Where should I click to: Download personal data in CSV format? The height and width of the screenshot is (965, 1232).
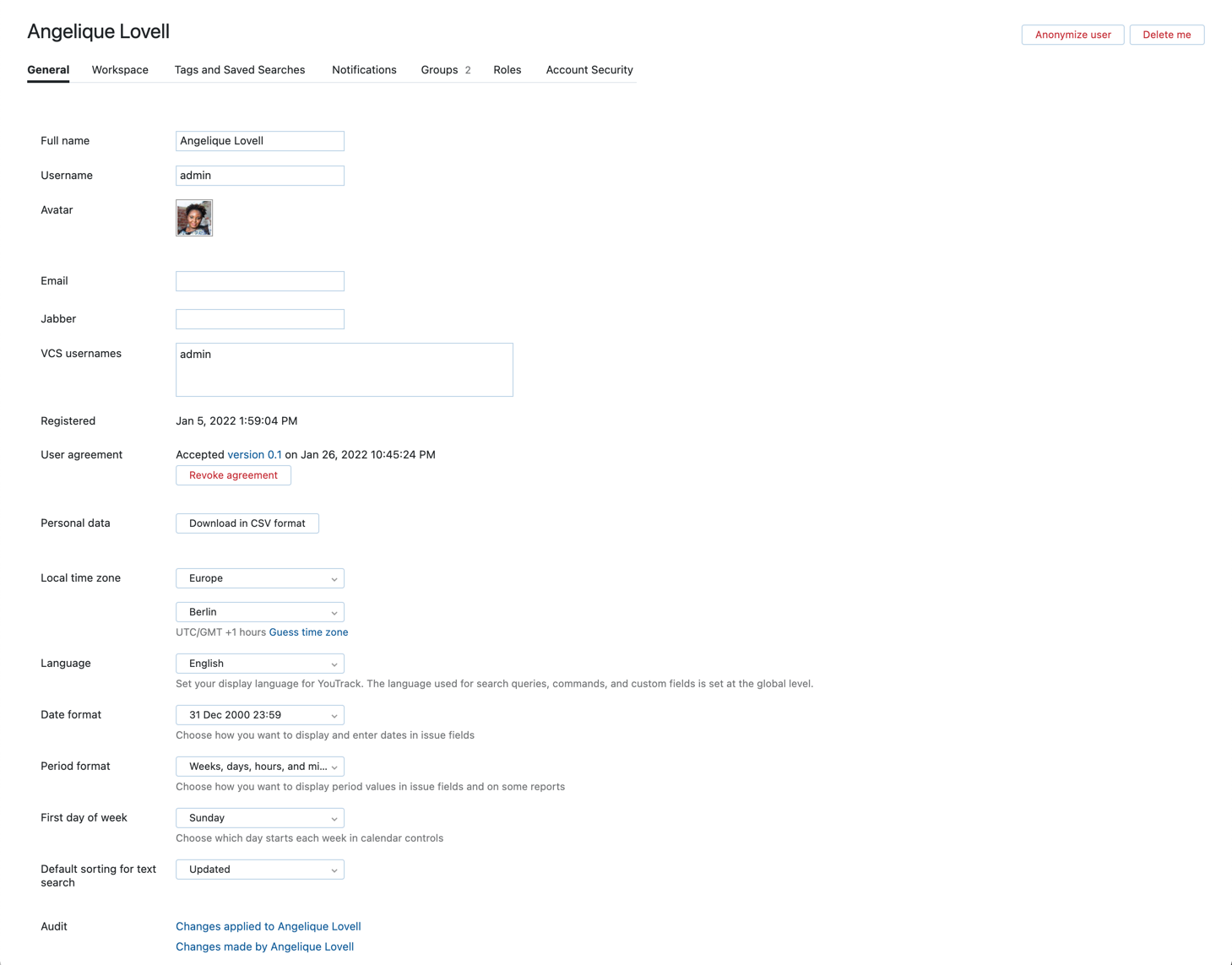click(247, 523)
